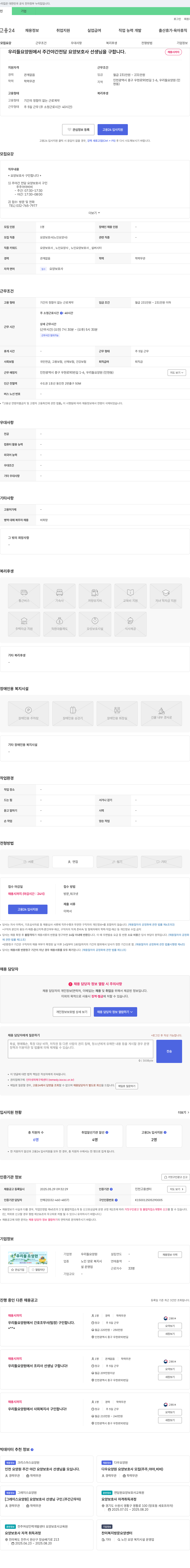
Task: Switch to 복리후생 tab
Action: pos(111,43)
